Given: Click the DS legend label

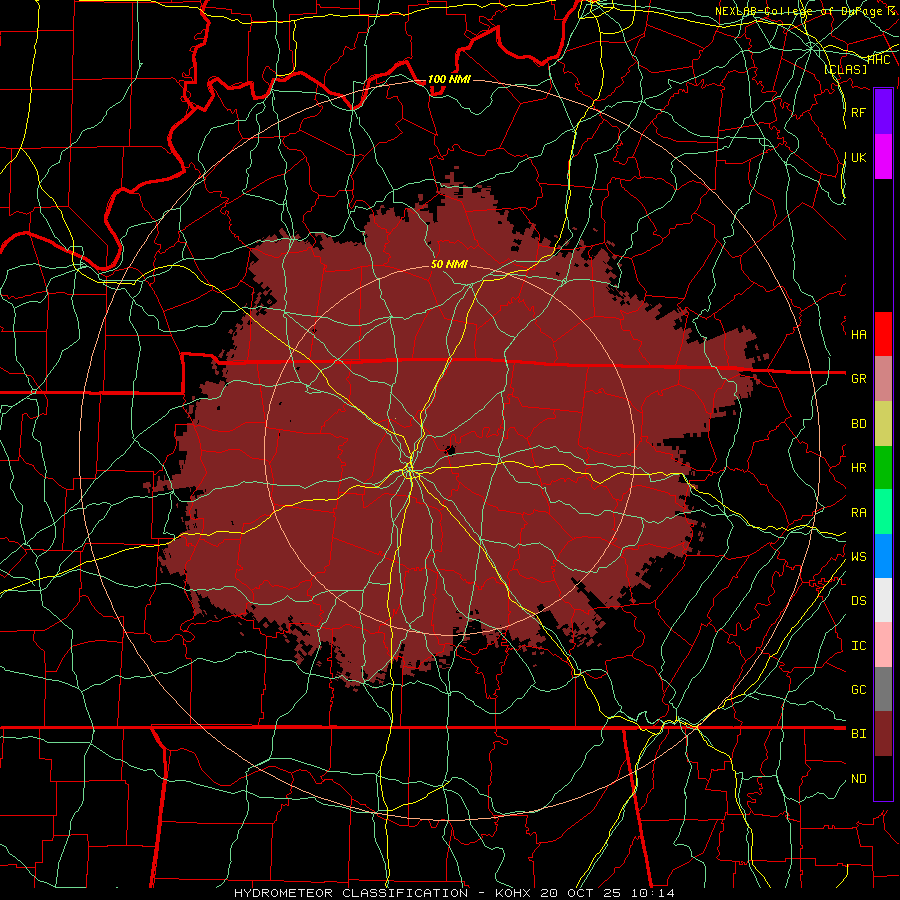Looking at the screenshot, I should pyautogui.click(x=858, y=601).
